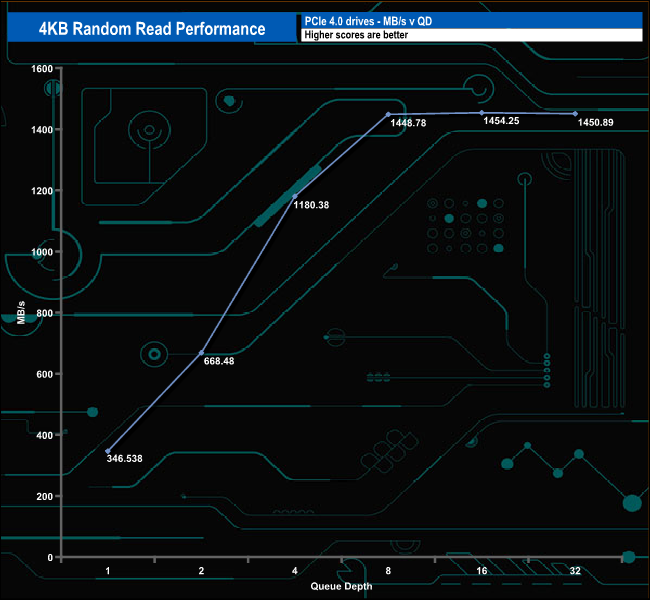Click the MB/s vertical axis title

pyautogui.click(x=21, y=313)
